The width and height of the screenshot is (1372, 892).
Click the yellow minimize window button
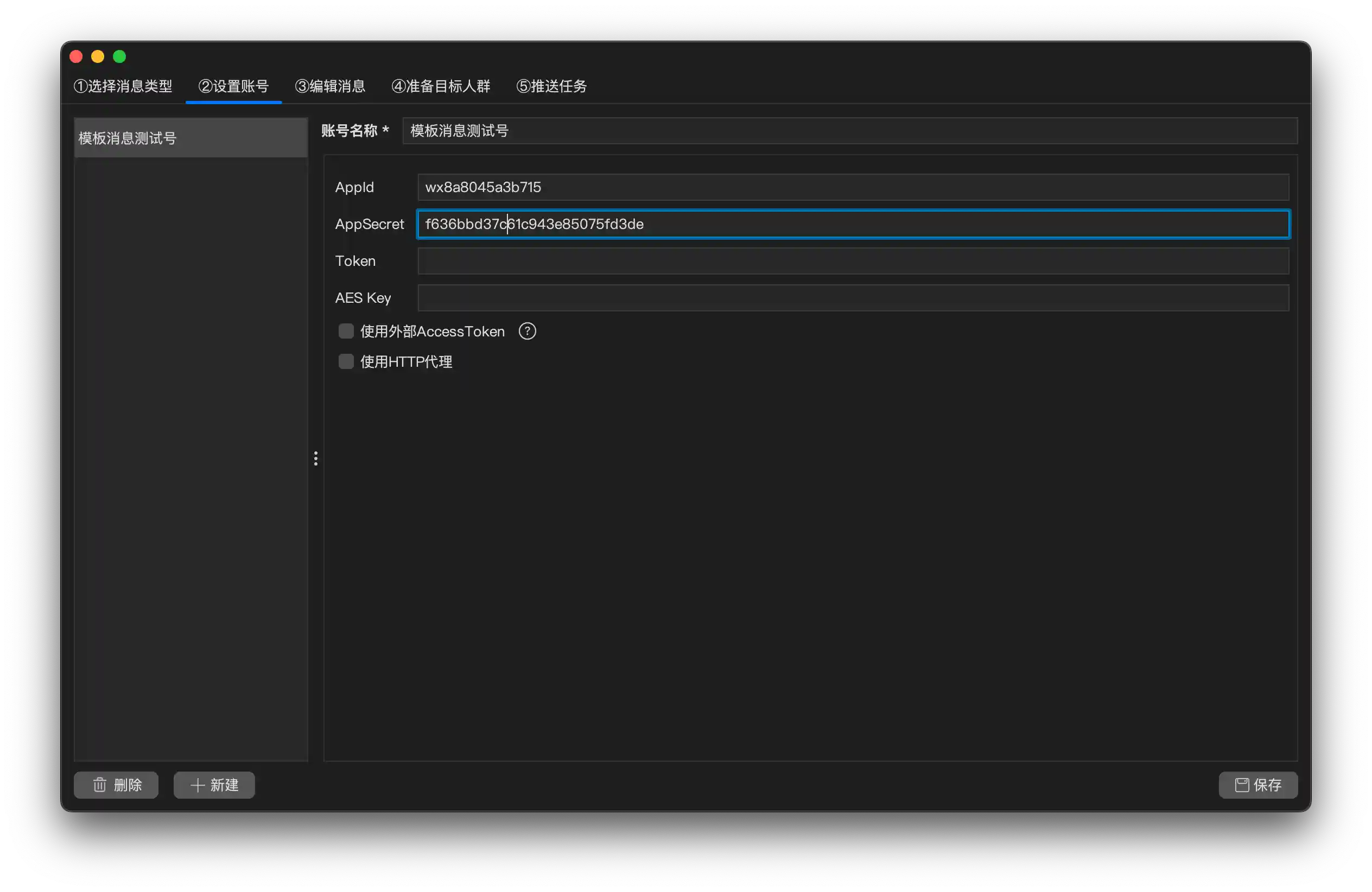(x=98, y=56)
